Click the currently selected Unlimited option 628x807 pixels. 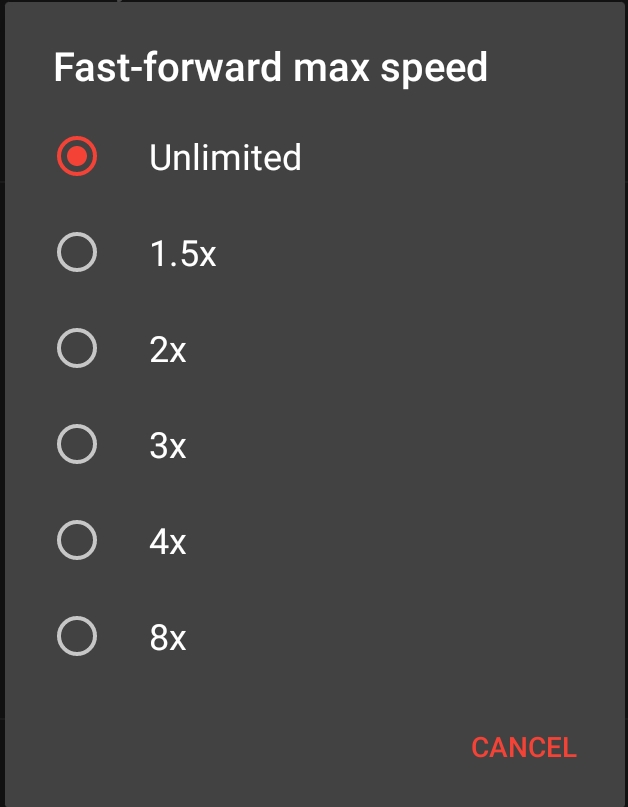click(x=77, y=157)
